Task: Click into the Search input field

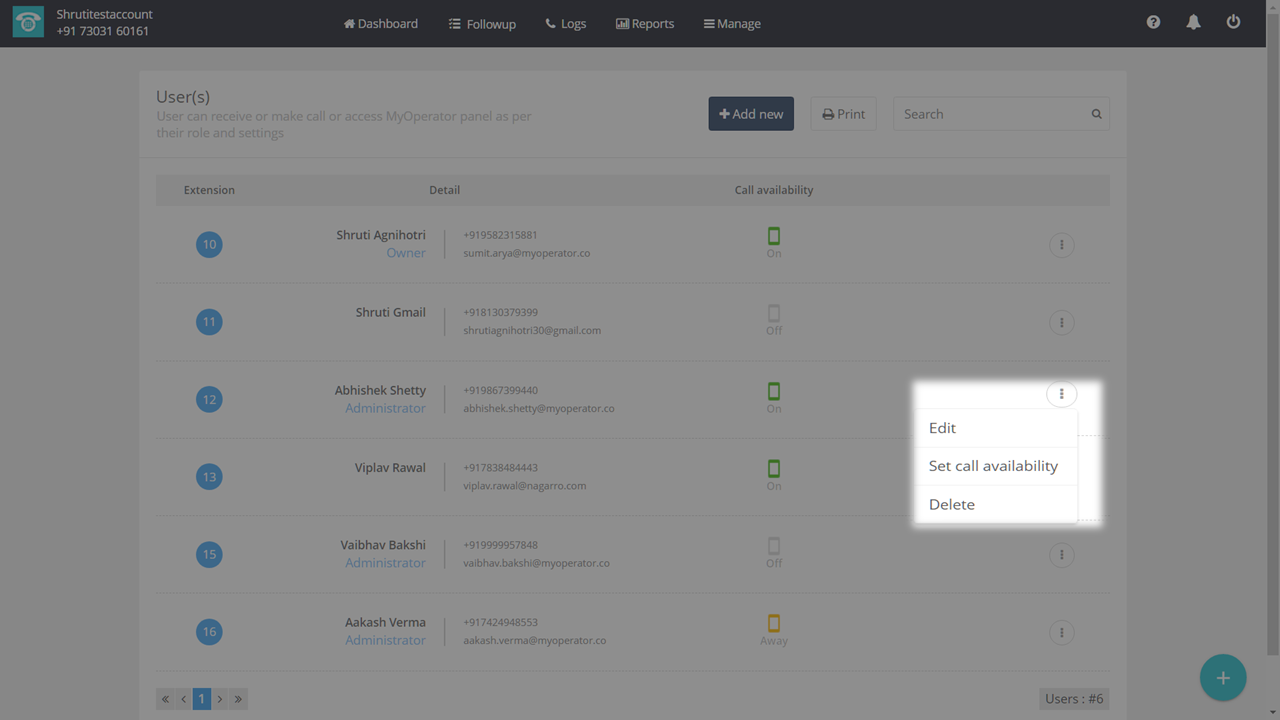Action: [990, 114]
